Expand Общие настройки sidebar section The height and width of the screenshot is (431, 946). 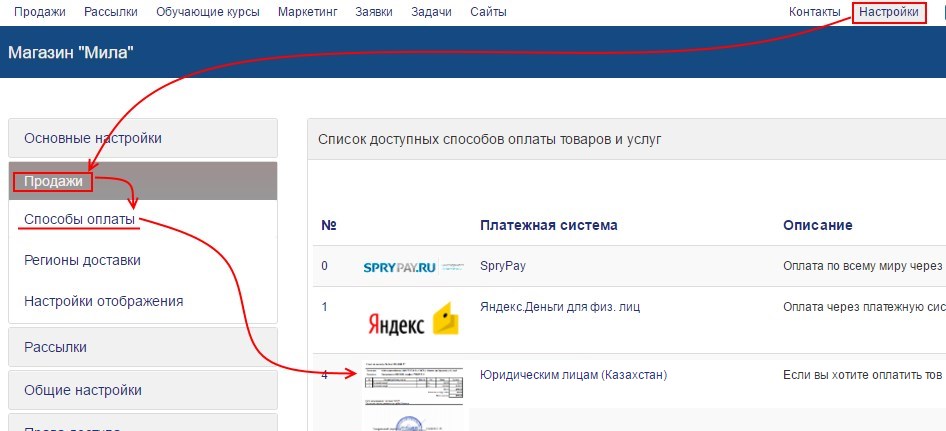142,390
